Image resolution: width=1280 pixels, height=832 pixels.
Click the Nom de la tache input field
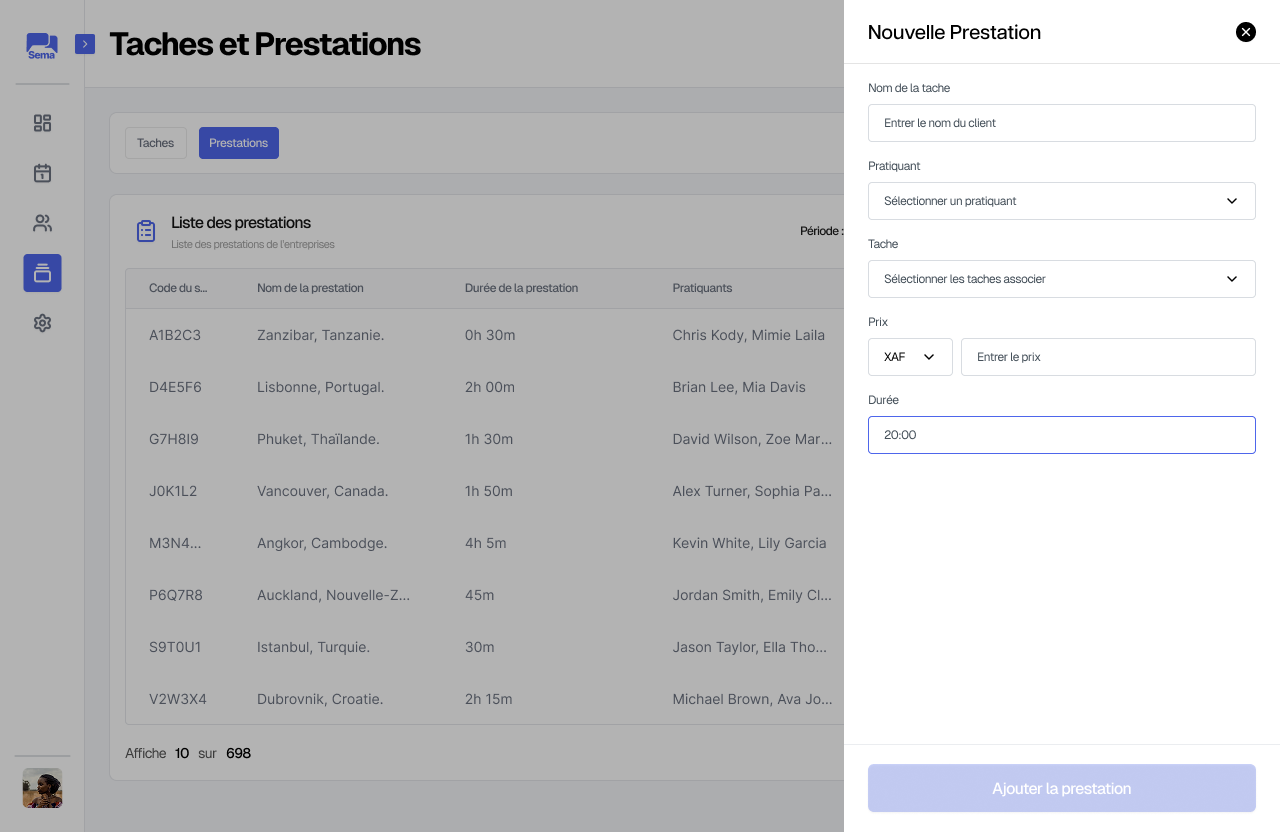tap(1061, 123)
